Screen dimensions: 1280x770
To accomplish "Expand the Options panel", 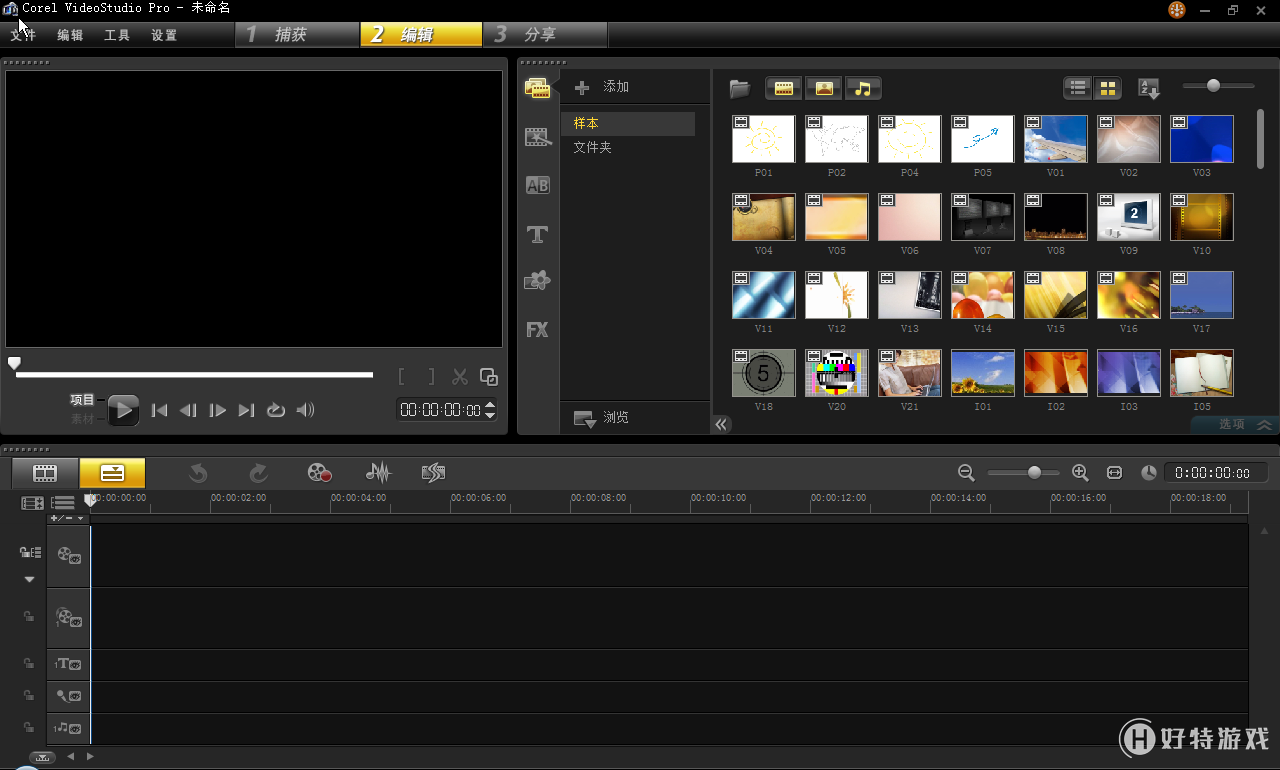I will 1234,424.
